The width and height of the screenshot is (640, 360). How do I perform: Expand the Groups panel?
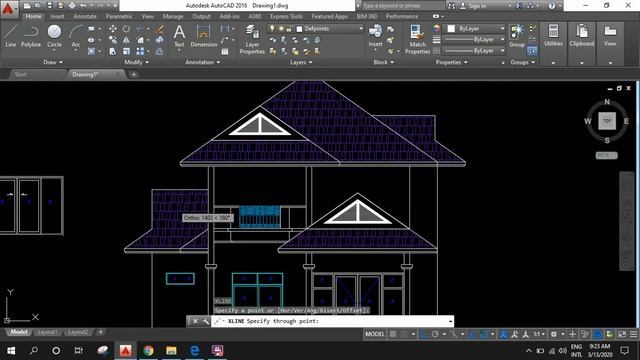coord(523,62)
